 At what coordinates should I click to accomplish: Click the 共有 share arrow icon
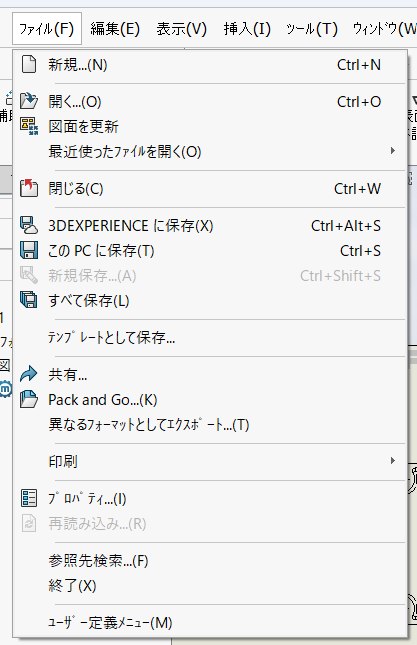coord(29,374)
